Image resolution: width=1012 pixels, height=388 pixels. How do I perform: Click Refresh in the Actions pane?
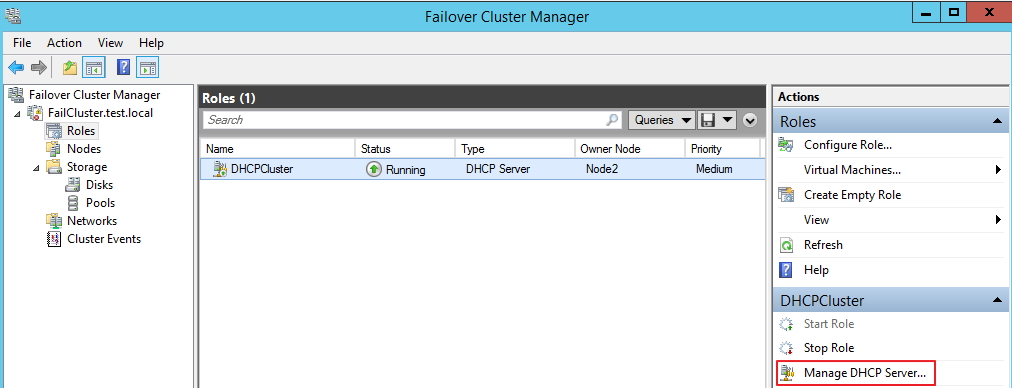coord(824,245)
